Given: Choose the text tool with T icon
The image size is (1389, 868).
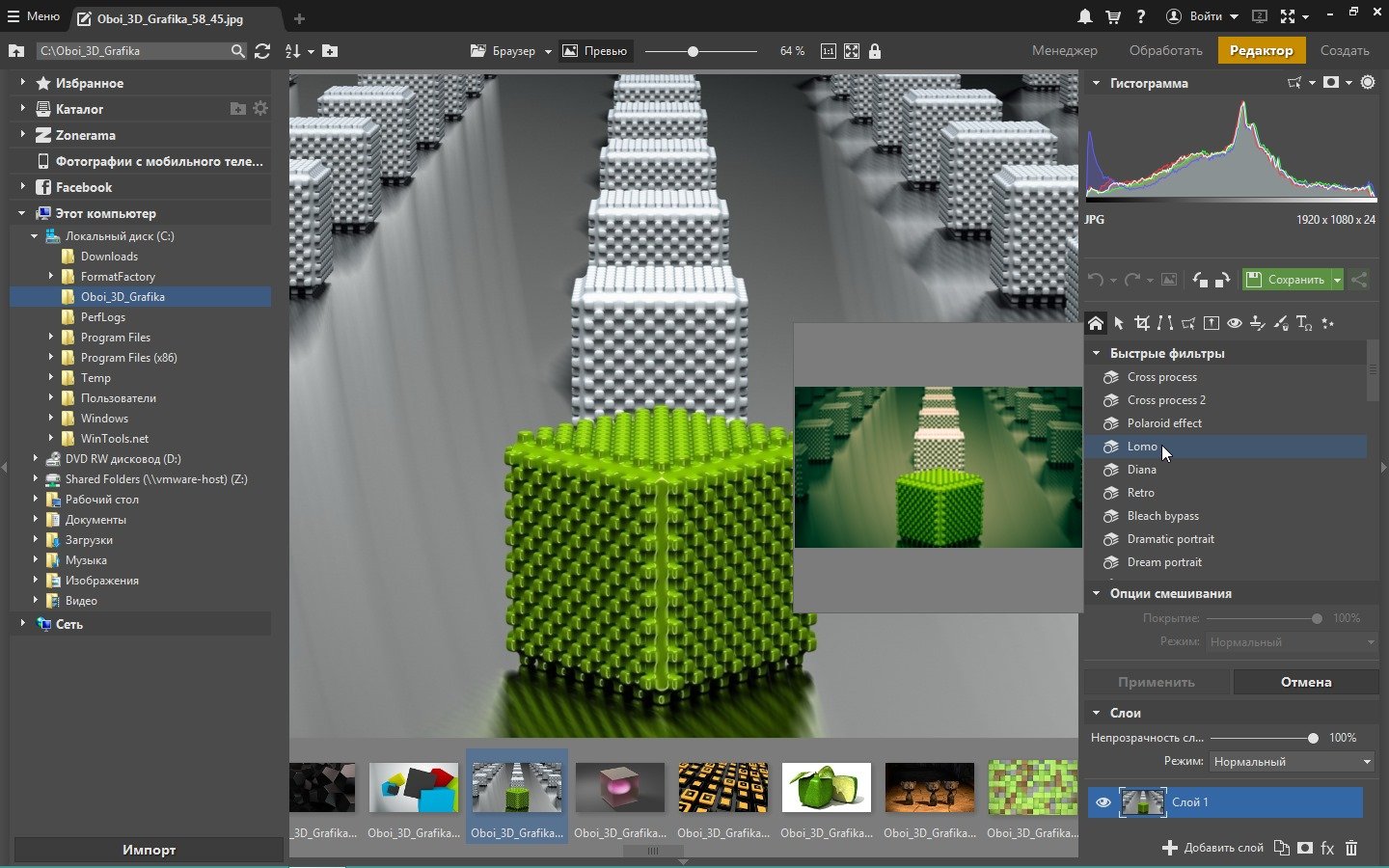Looking at the screenshot, I should 1303,323.
